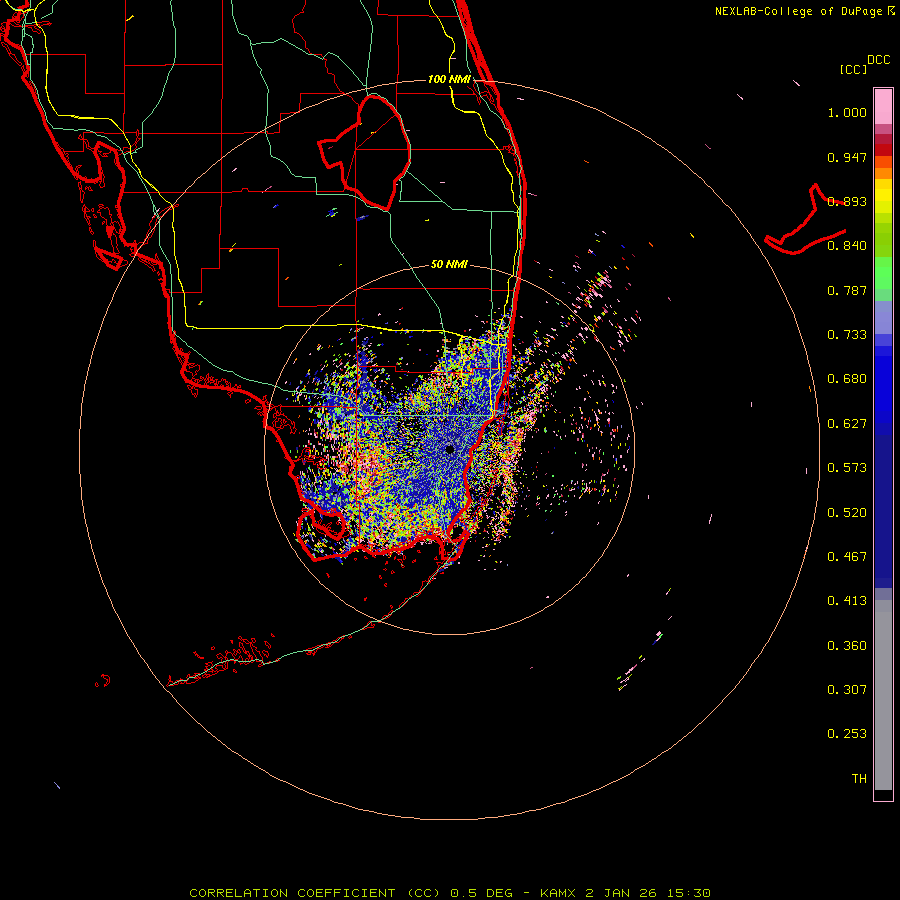The image size is (900, 900).
Task: Click the [CC] units label
Action: 854,69
